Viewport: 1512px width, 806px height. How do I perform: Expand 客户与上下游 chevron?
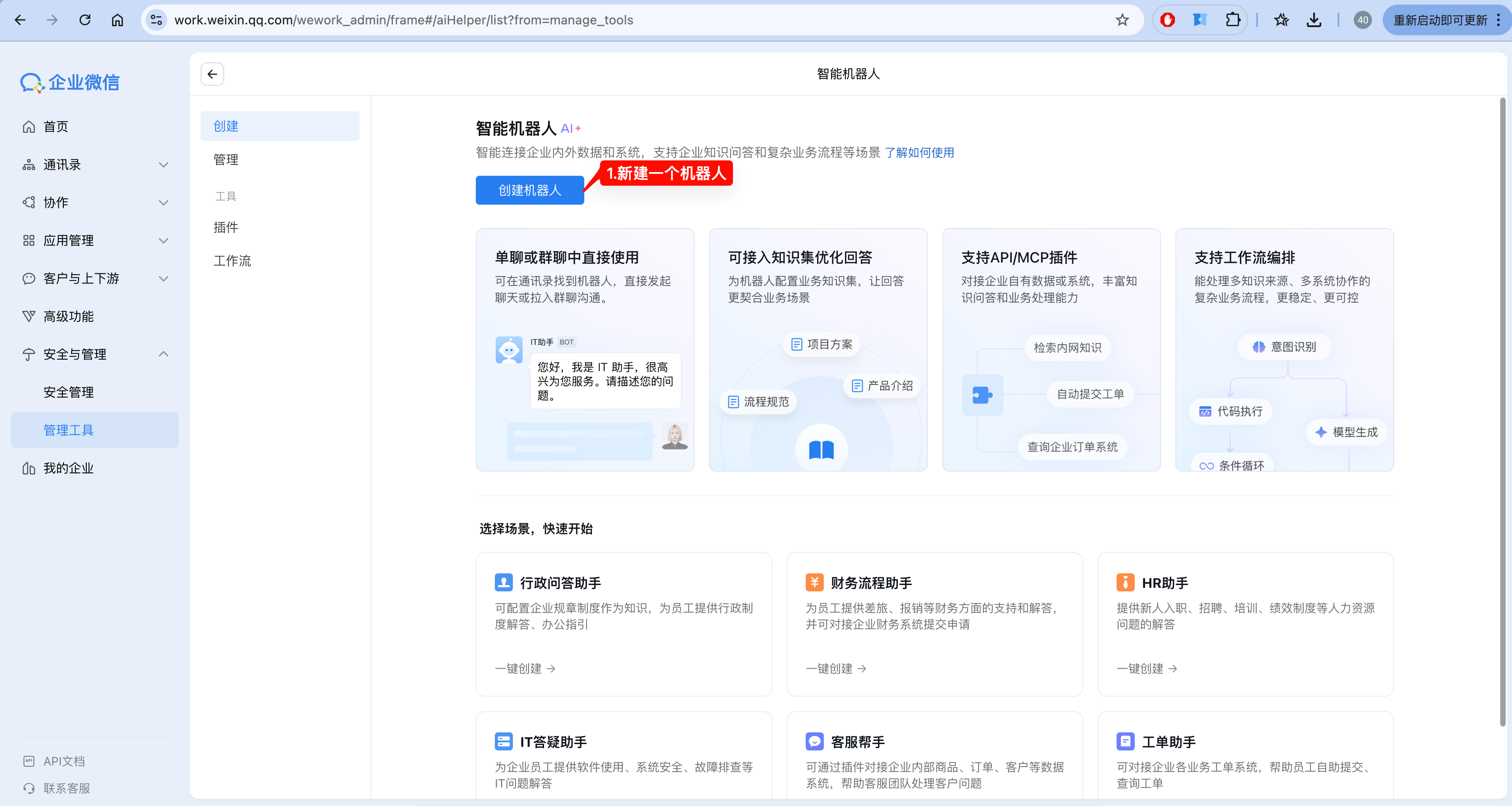[164, 279]
